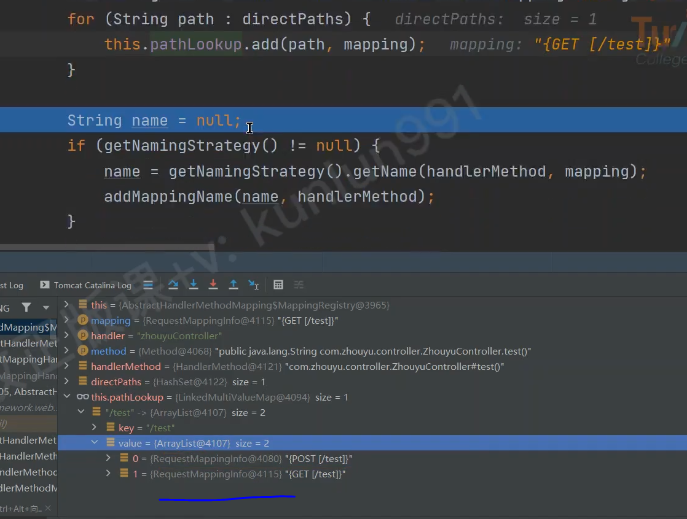The width and height of the screenshot is (687, 519).
Task: Select the '{POST [/test]}' list element
Action: [x=242, y=459]
